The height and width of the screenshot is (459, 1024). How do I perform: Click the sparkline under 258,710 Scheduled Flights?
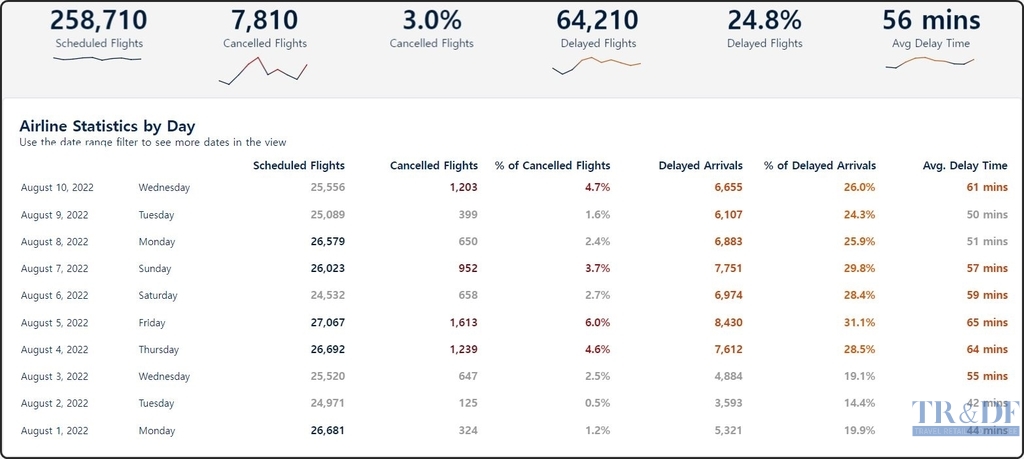point(98,59)
